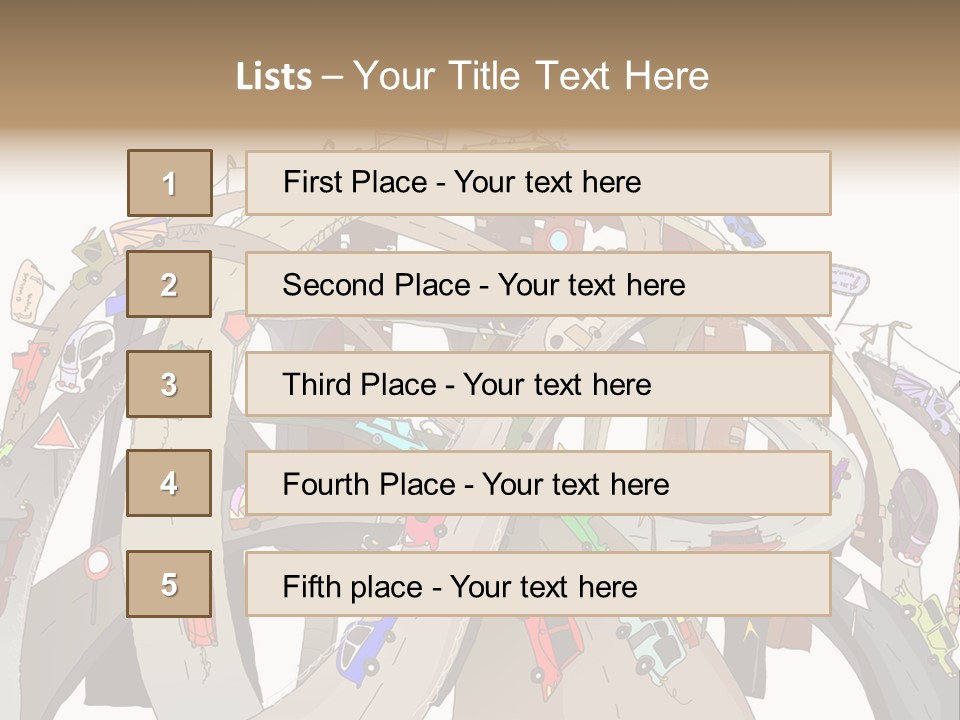
Task: Select the number 3 box
Action: [x=170, y=384]
